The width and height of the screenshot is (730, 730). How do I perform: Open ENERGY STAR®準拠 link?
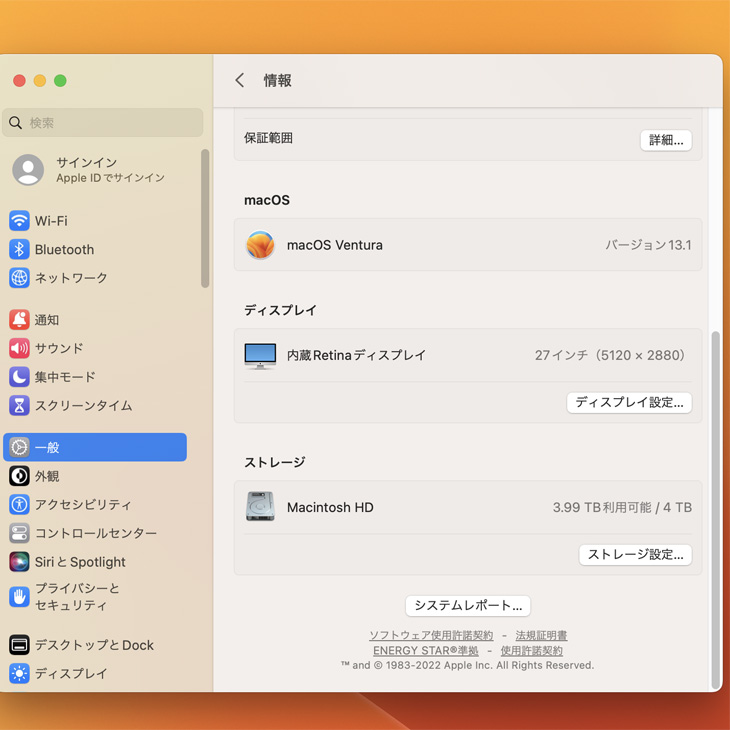tap(426, 650)
